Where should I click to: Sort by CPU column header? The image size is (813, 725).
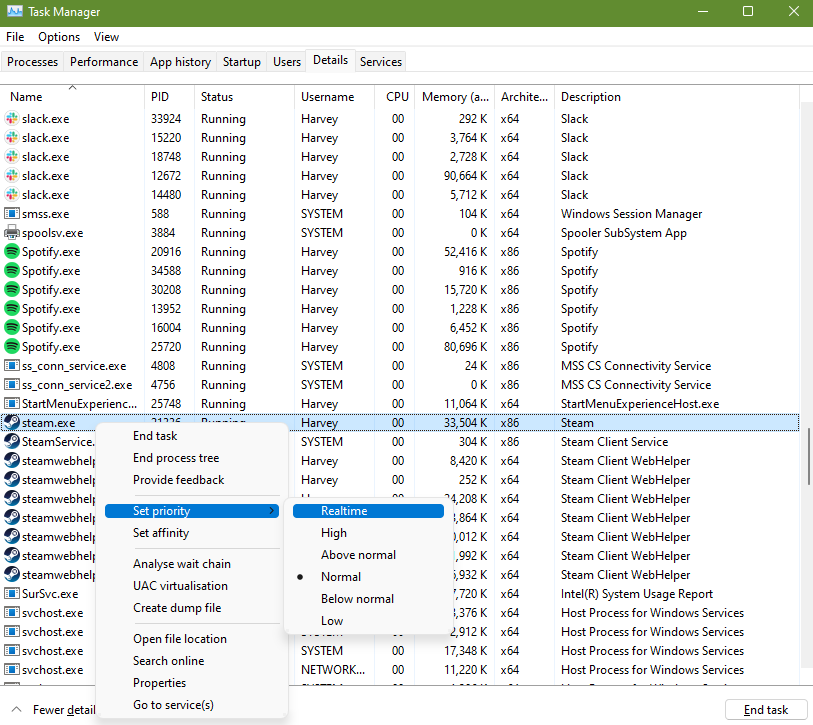point(395,97)
